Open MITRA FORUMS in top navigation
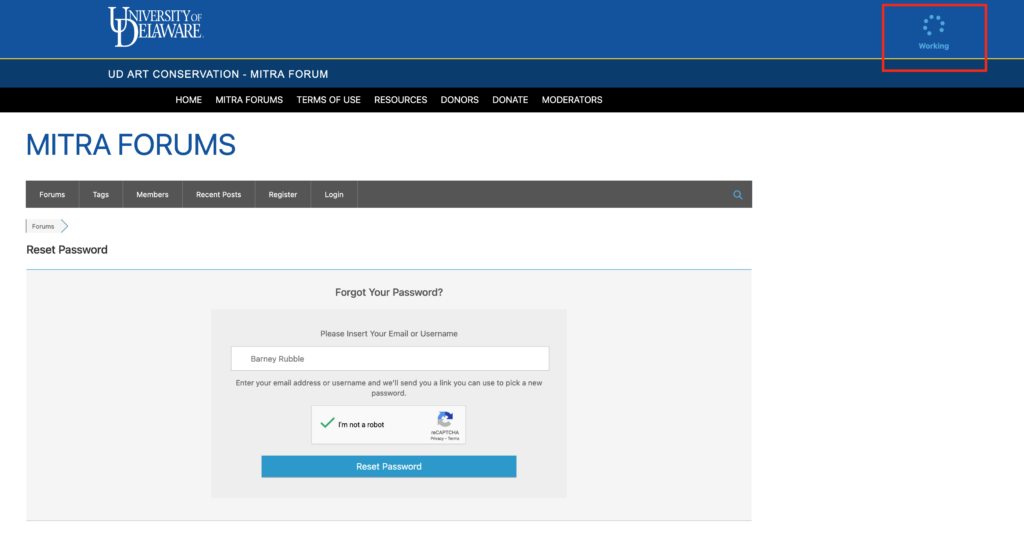 pyautogui.click(x=249, y=100)
